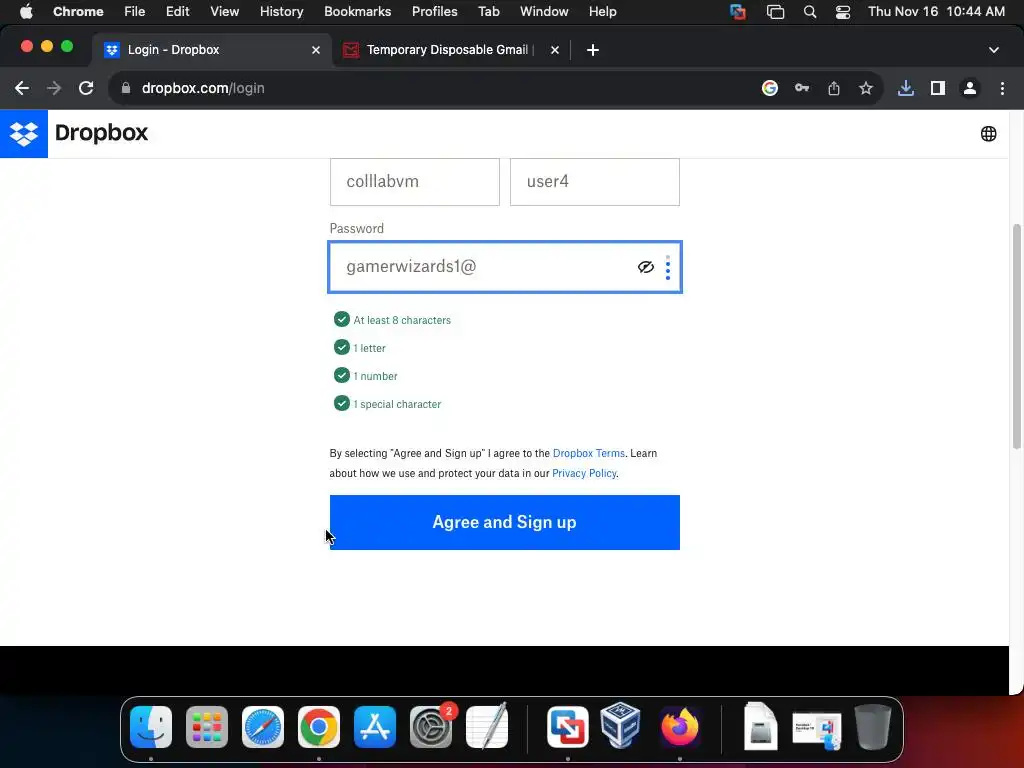Open TextEdit from the Dock
This screenshot has height=768, width=1024.
coord(487,727)
